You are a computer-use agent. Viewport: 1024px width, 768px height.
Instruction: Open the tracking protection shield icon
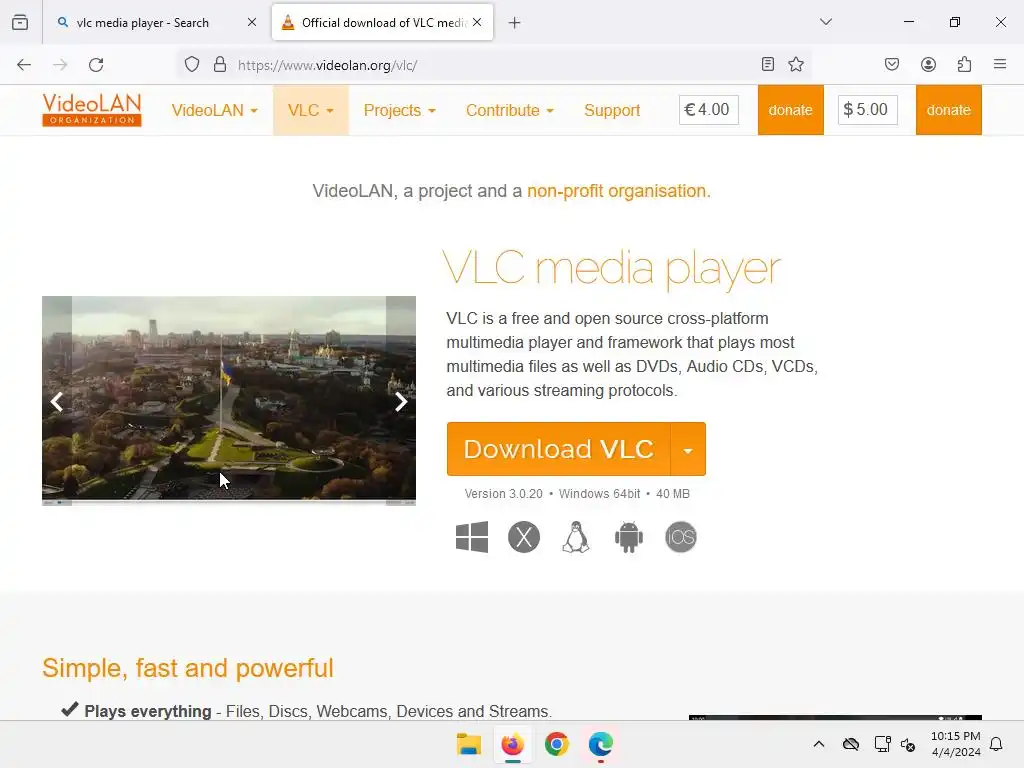[191, 65]
